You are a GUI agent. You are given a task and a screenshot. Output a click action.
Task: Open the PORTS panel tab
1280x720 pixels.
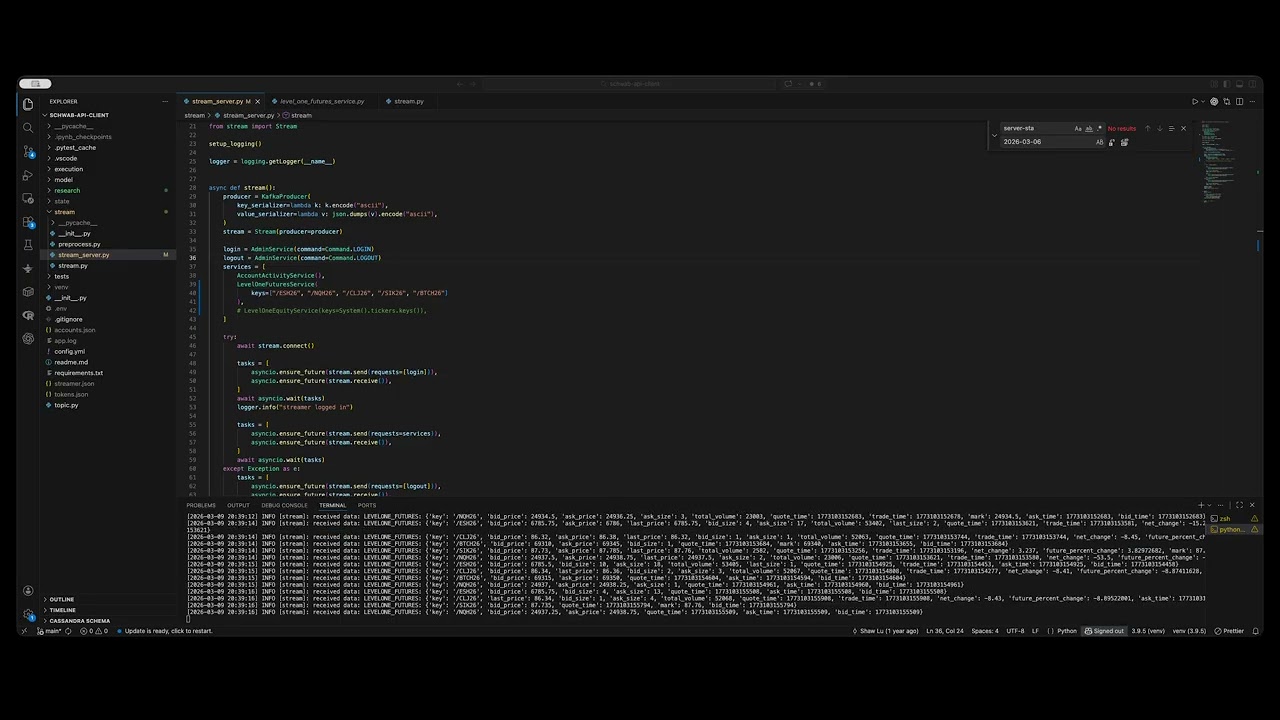[367, 505]
